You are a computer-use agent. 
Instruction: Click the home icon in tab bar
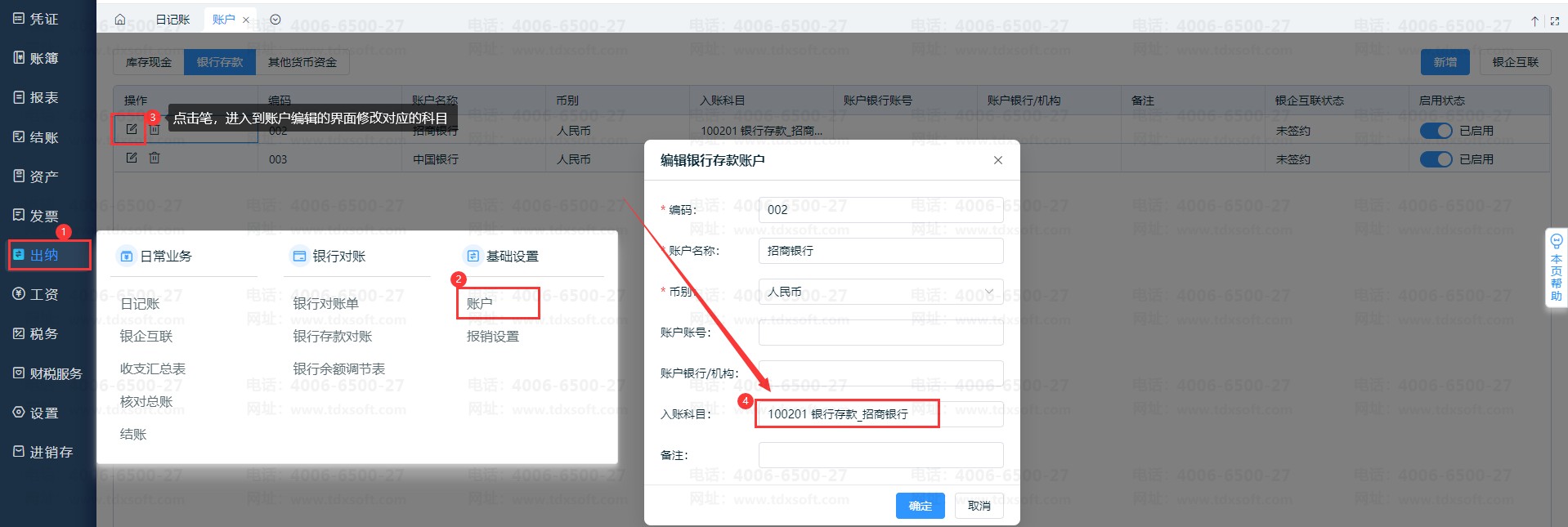coord(120,20)
